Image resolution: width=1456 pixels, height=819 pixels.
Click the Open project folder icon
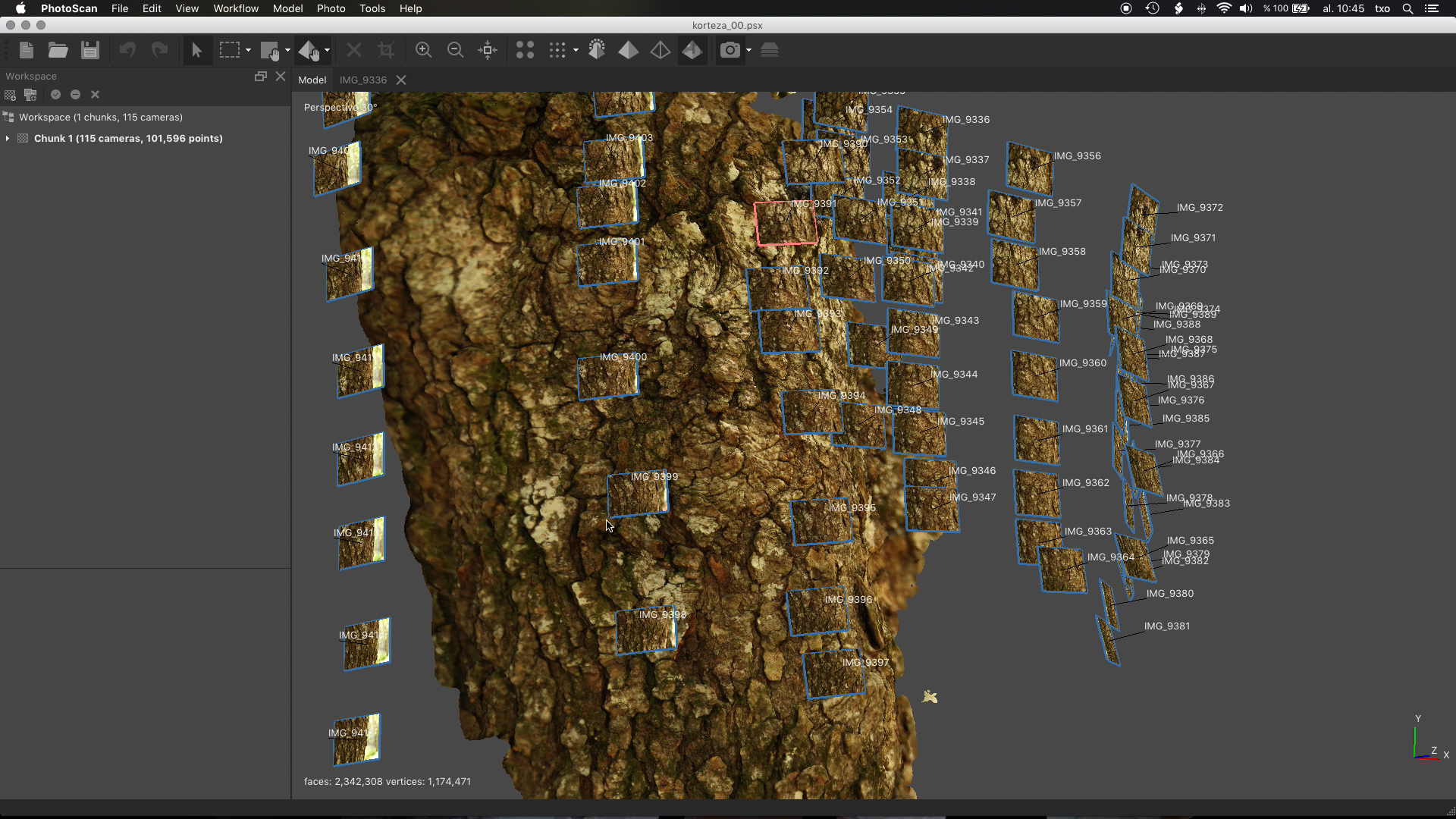58,51
